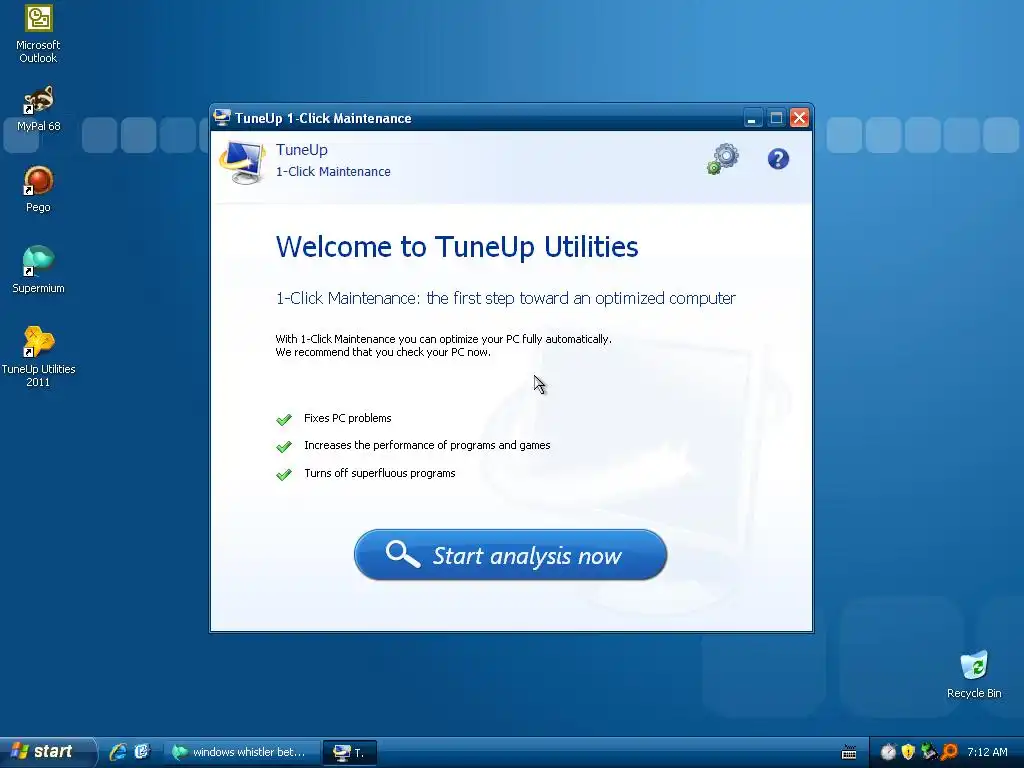Select the Recycle Bin icon

point(974,675)
